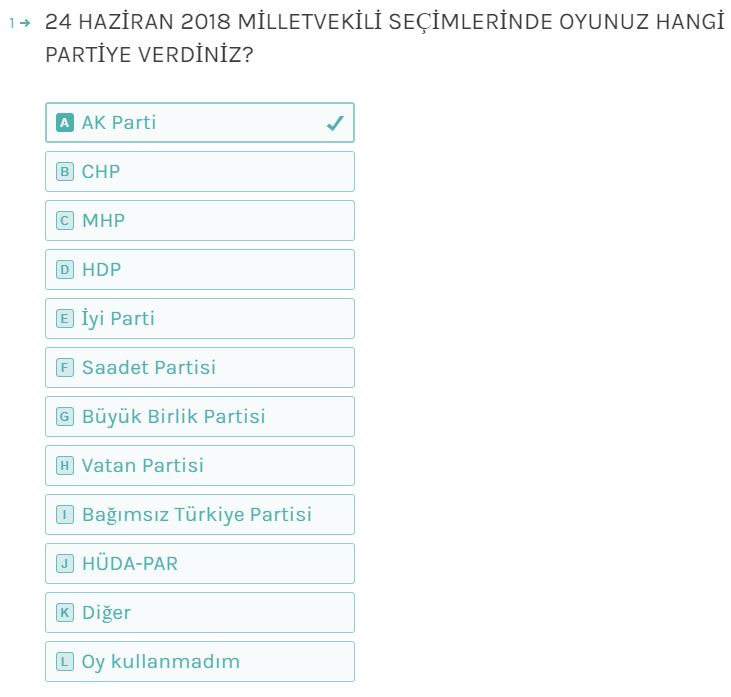731x697 pixels.
Task: Choose MHP as the answer
Action: (x=200, y=221)
